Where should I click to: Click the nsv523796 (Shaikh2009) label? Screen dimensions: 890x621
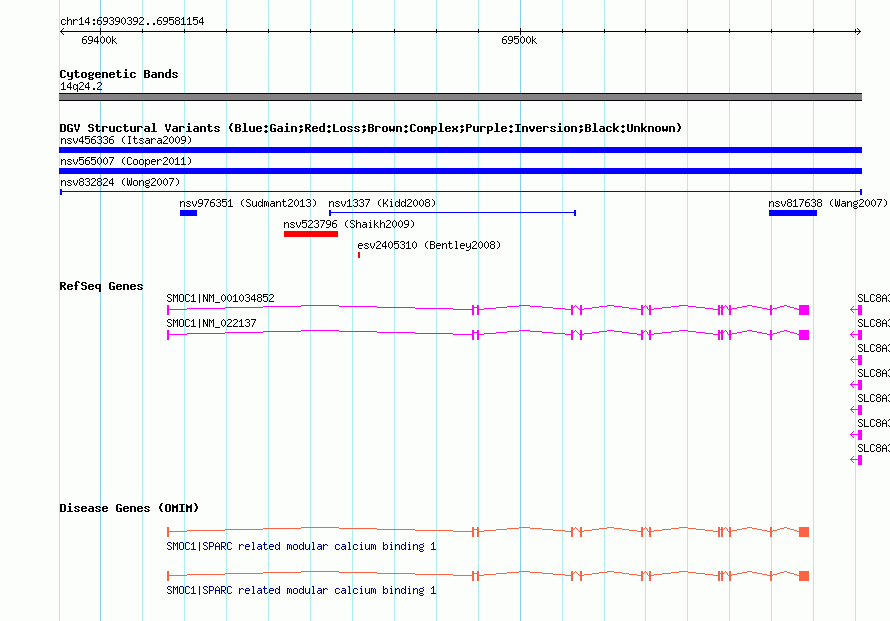349,224
